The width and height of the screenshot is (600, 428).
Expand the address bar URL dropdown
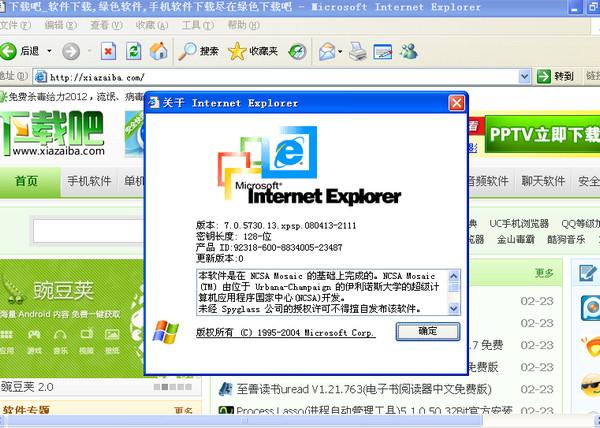524,77
